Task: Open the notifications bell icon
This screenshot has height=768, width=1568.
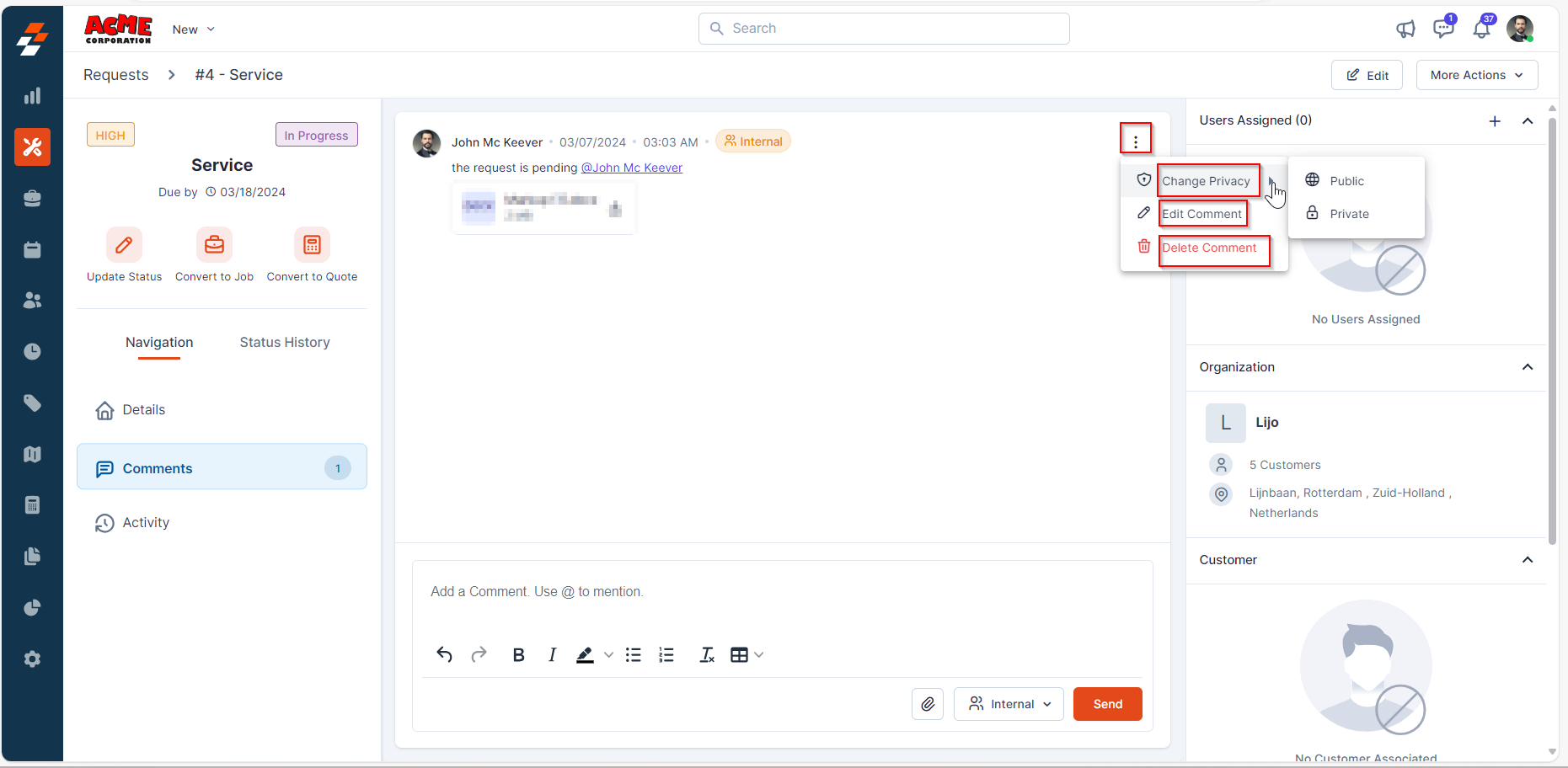Action: click(1482, 29)
